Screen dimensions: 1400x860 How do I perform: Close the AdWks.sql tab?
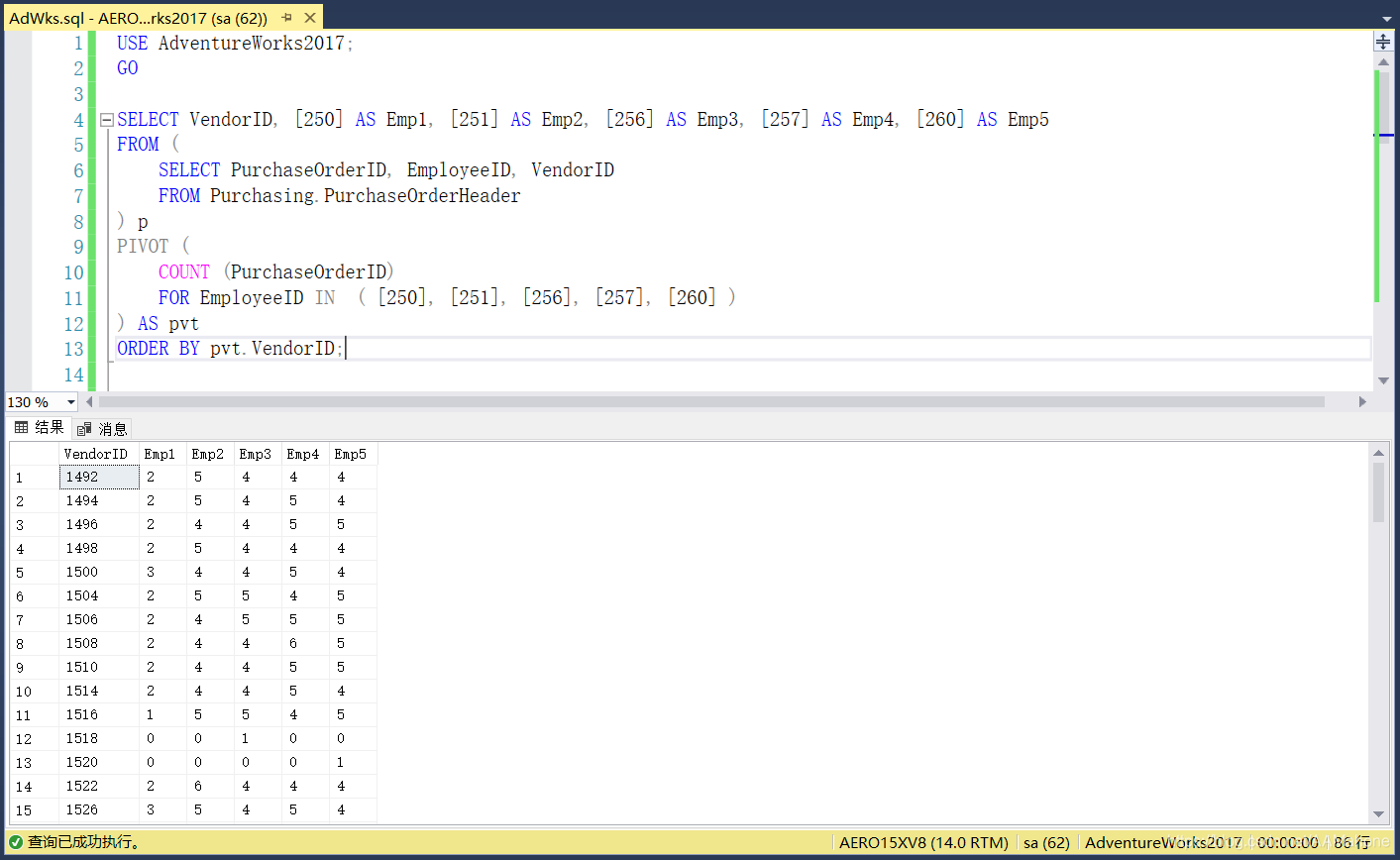[310, 18]
